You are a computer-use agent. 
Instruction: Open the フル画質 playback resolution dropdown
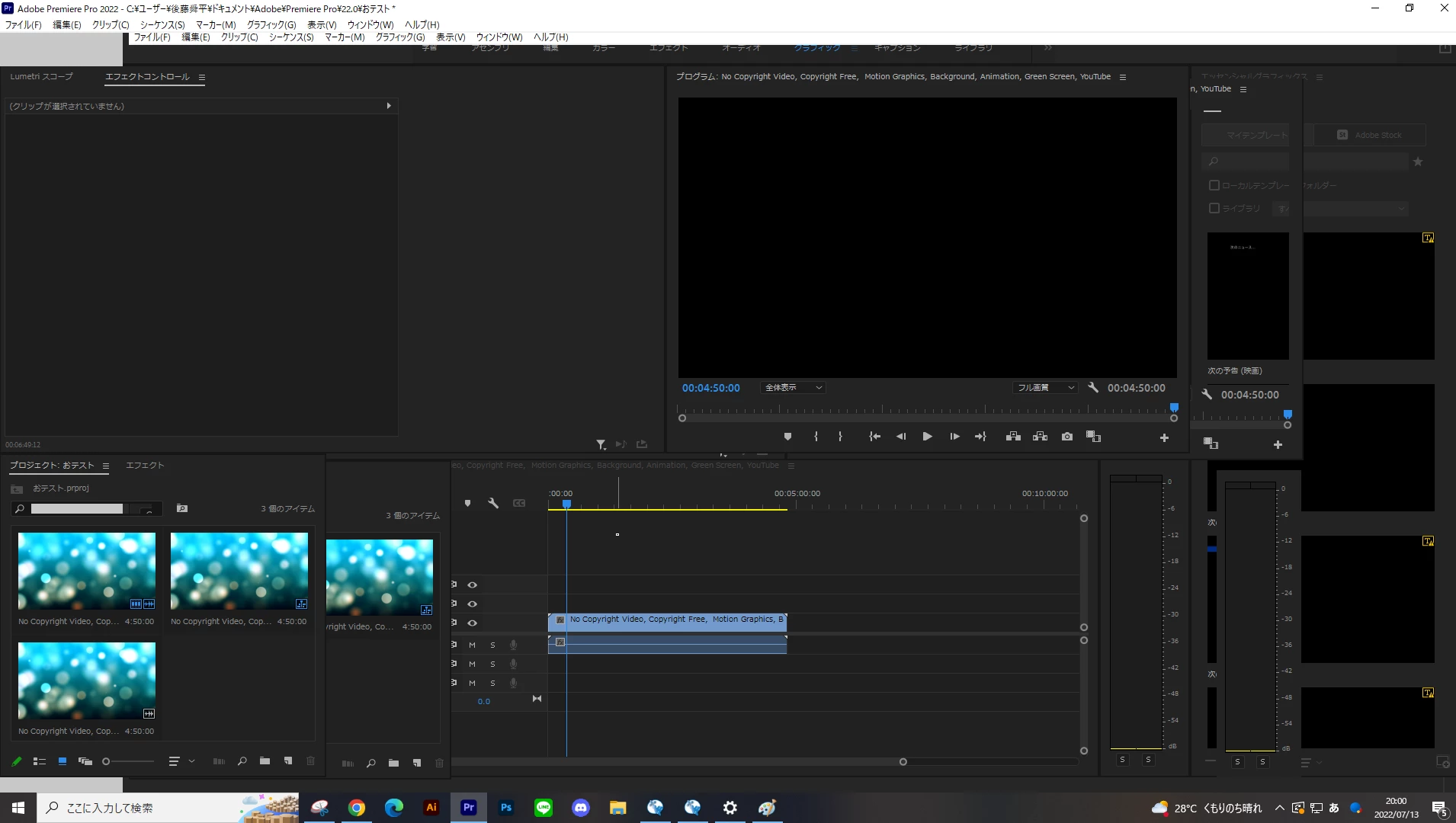pos(1046,388)
